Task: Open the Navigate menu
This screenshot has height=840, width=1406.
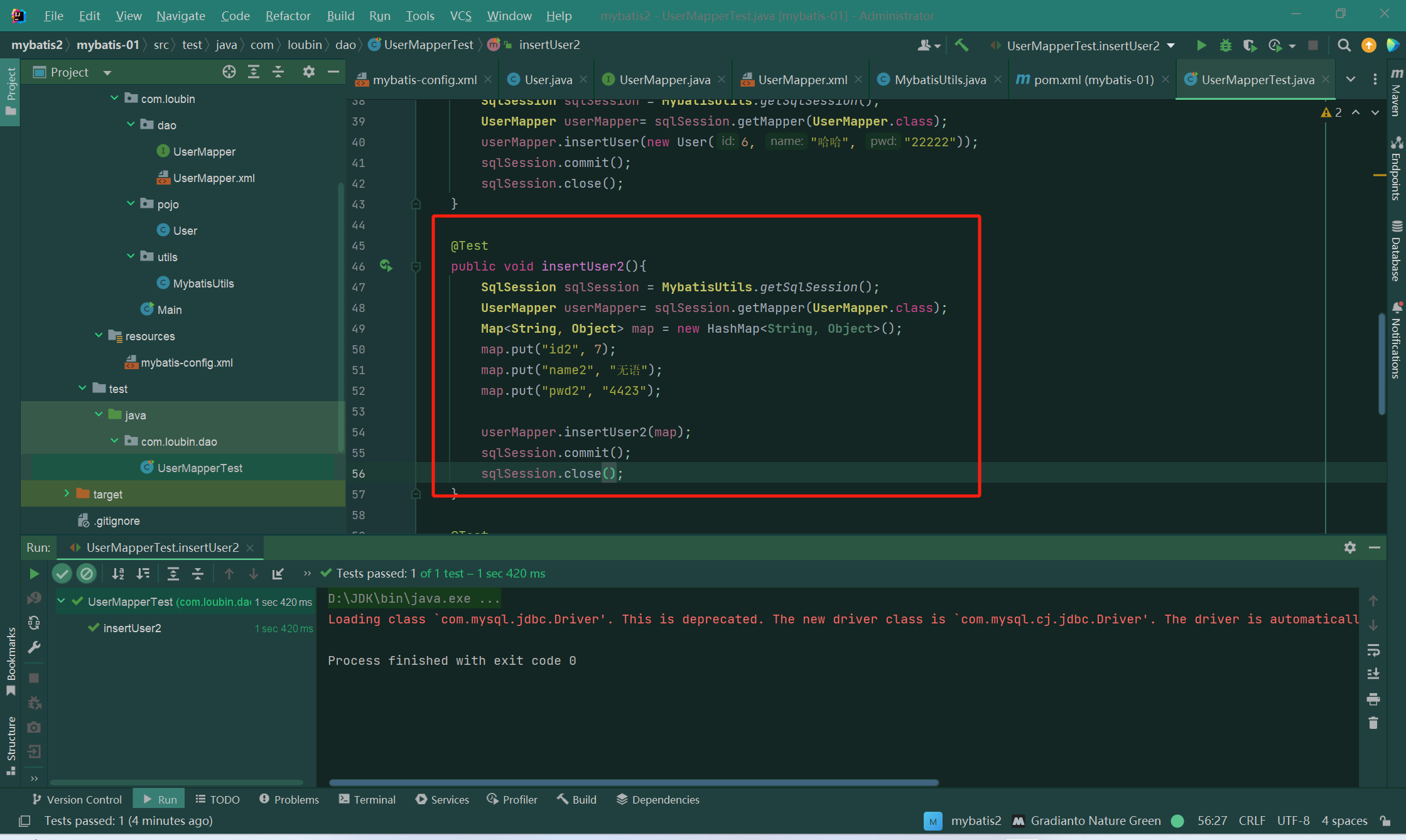Action: (180, 16)
